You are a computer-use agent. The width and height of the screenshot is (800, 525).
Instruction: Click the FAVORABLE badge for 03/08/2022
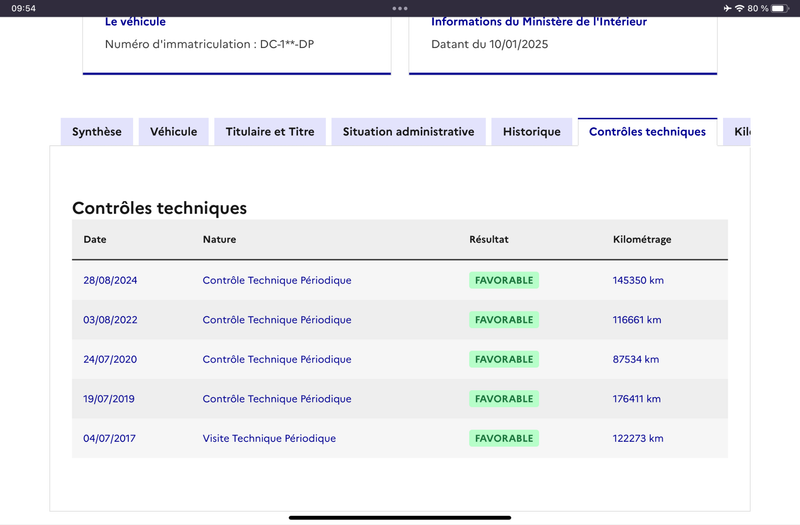504,320
